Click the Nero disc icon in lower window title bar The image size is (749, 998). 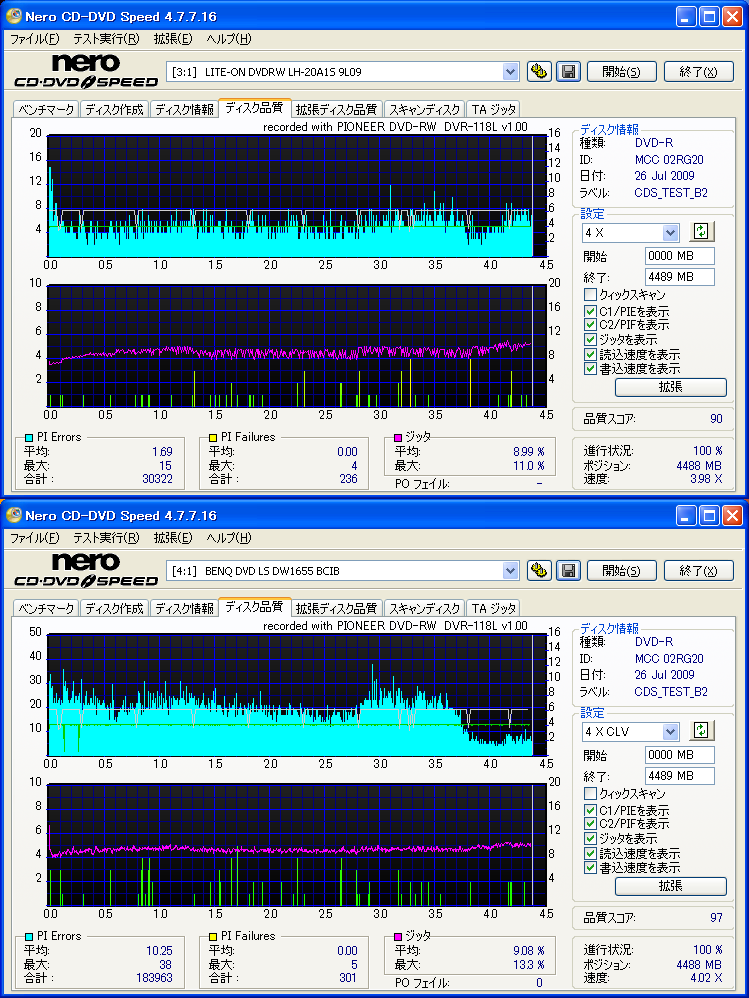(x=13, y=515)
